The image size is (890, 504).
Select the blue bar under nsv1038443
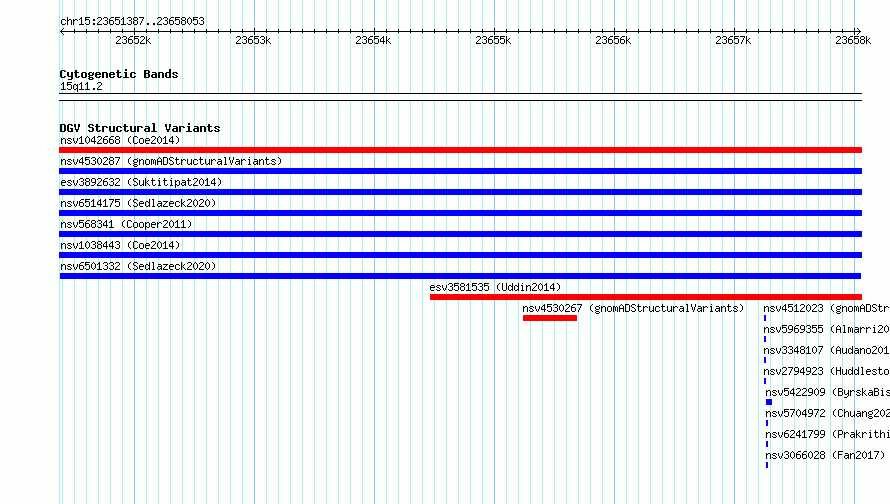coord(460,255)
